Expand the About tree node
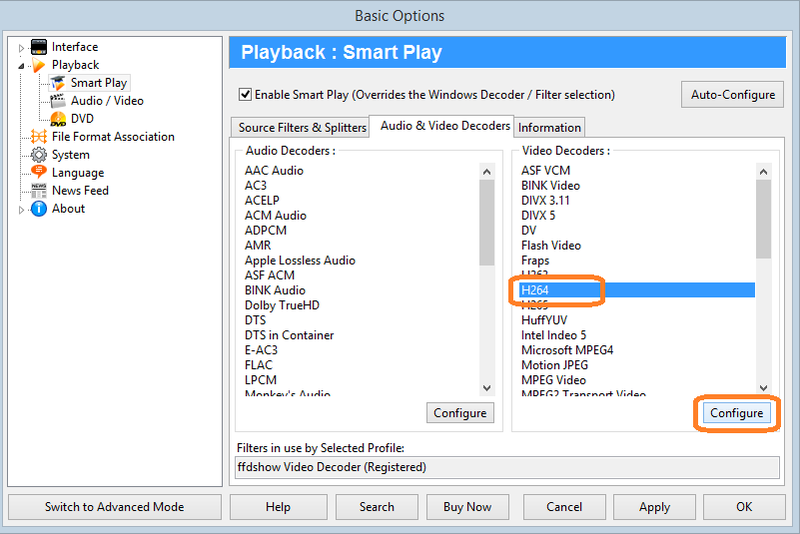Viewport: 800px width, 534px height. [x=22, y=209]
